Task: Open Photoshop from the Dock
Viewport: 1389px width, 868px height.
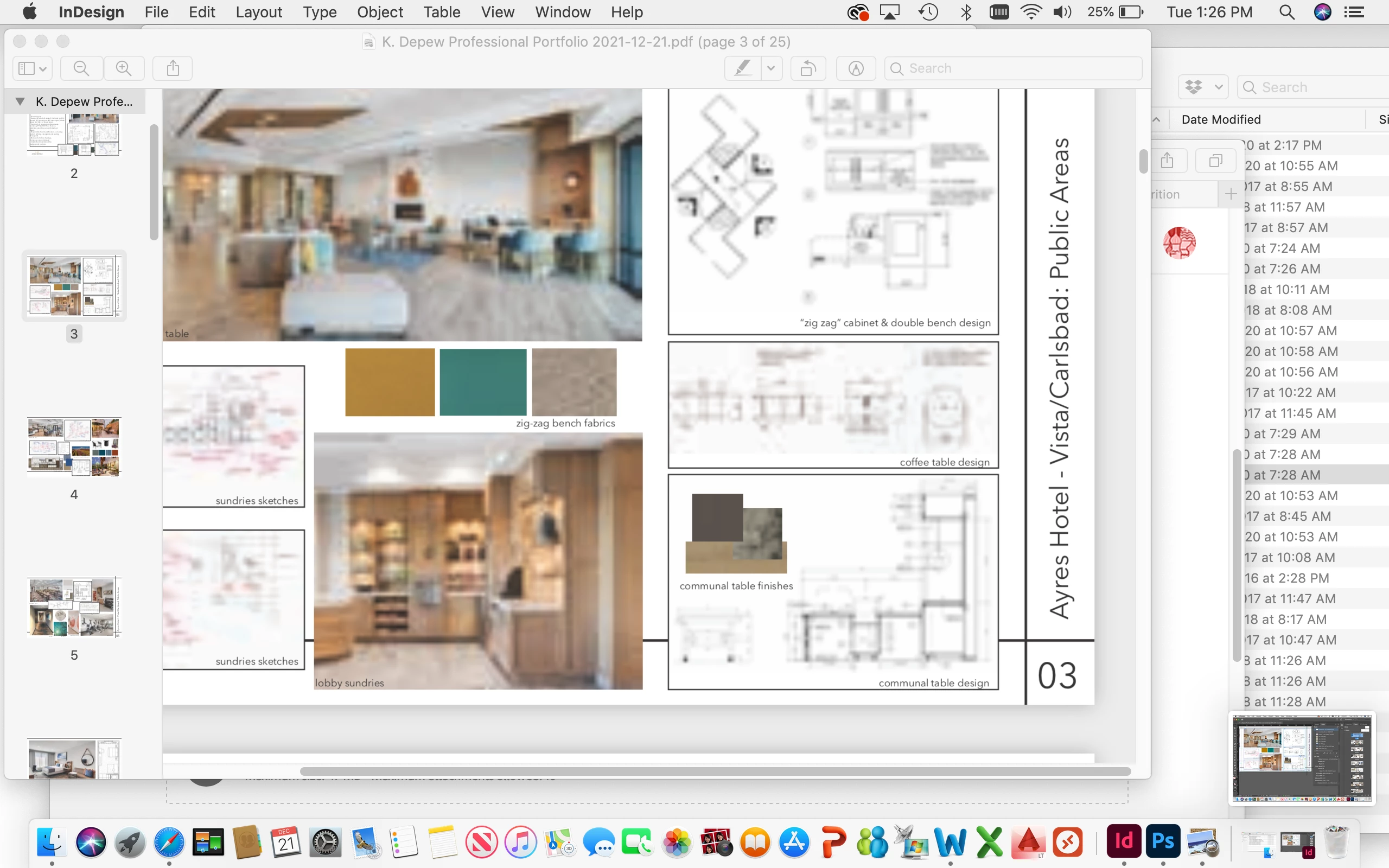Action: pyautogui.click(x=1162, y=841)
